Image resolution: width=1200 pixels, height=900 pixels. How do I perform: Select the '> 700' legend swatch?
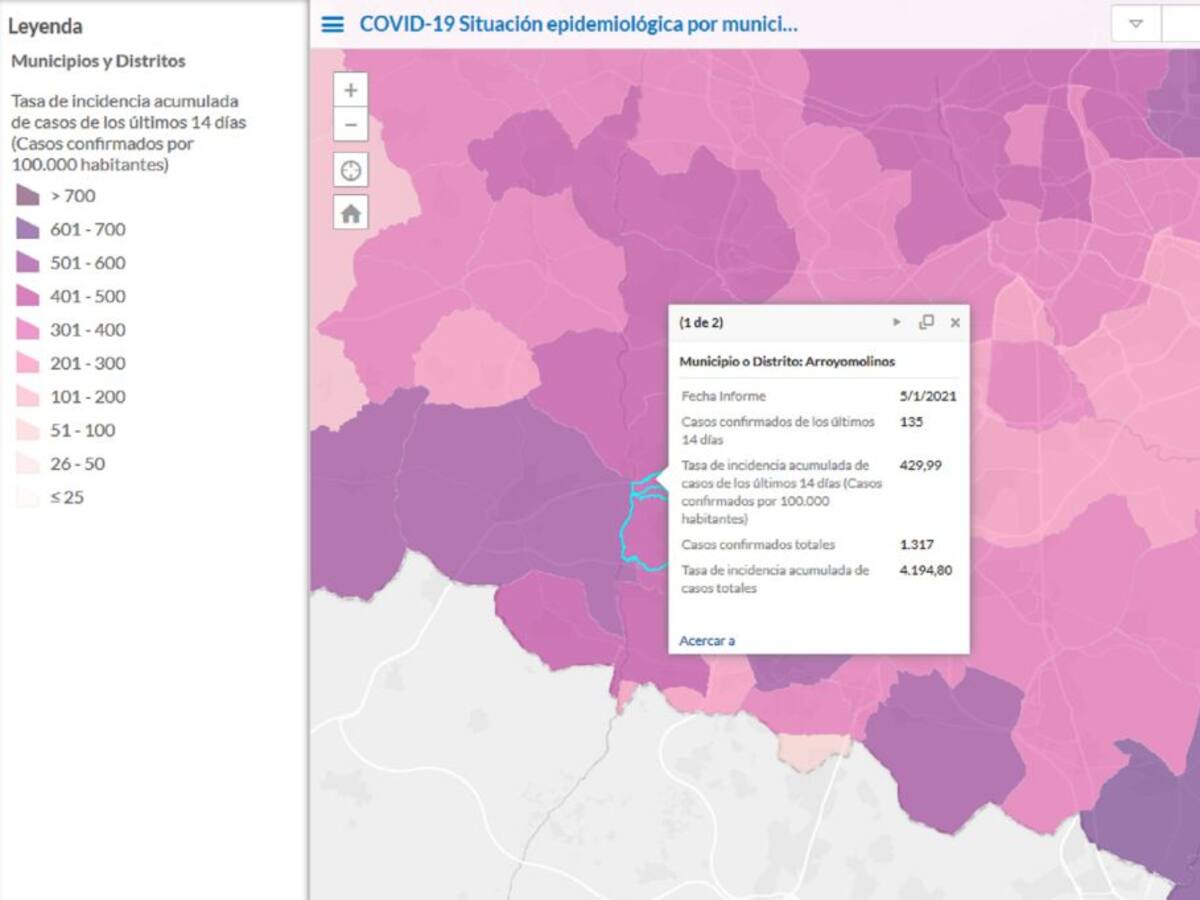click(28, 196)
